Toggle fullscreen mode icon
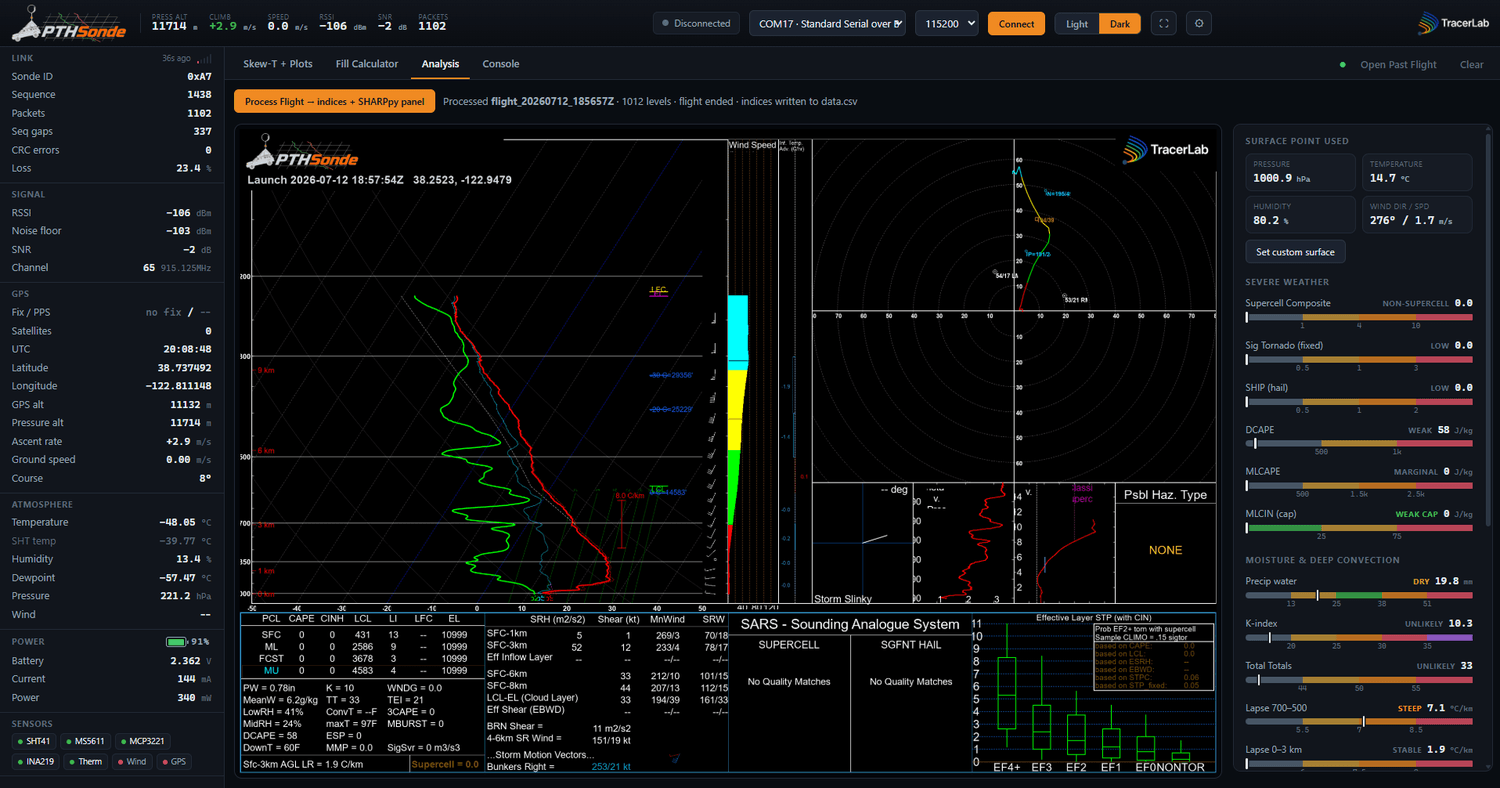1500x788 pixels. [1163, 23]
